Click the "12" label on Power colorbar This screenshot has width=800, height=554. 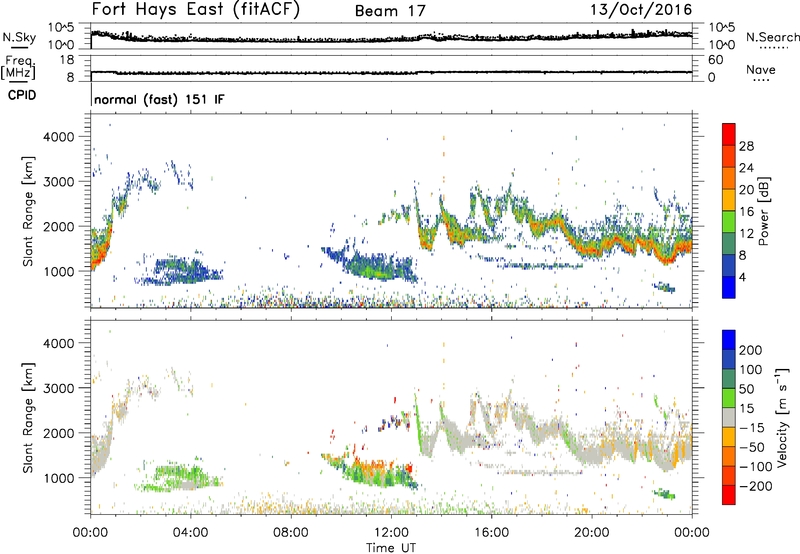pyautogui.click(x=746, y=234)
